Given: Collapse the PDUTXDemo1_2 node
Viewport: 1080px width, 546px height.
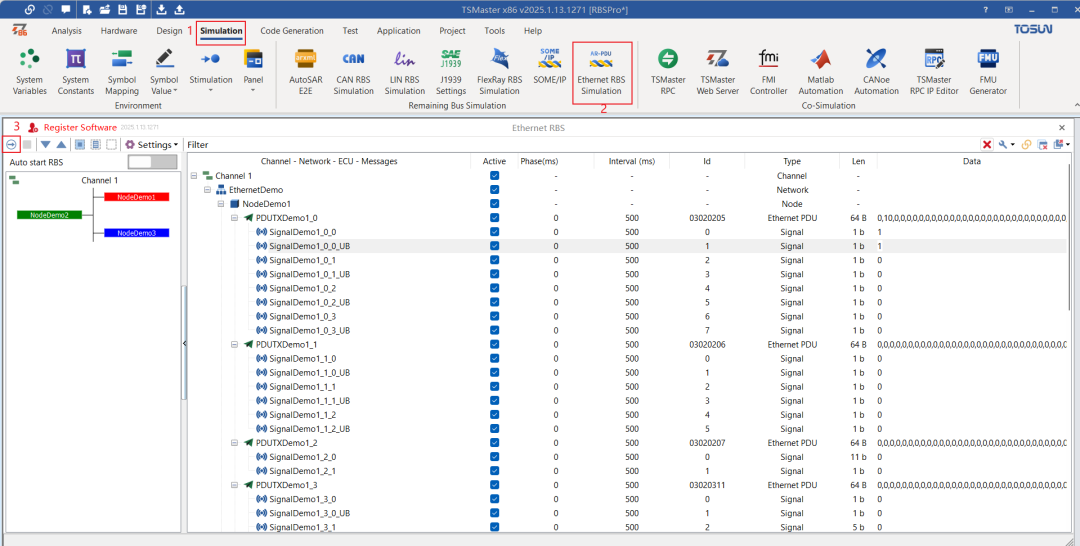Looking at the screenshot, I should [234, 443].
